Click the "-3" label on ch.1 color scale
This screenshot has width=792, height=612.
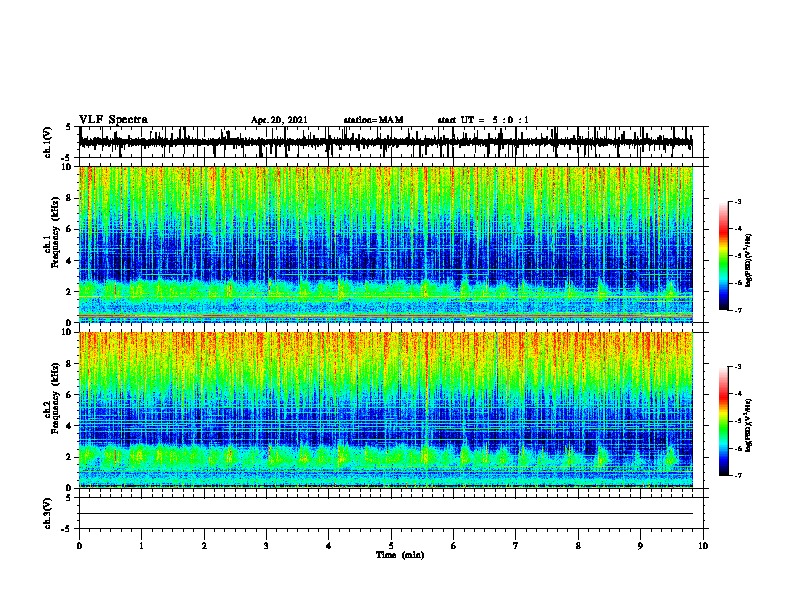click(737, 201)
